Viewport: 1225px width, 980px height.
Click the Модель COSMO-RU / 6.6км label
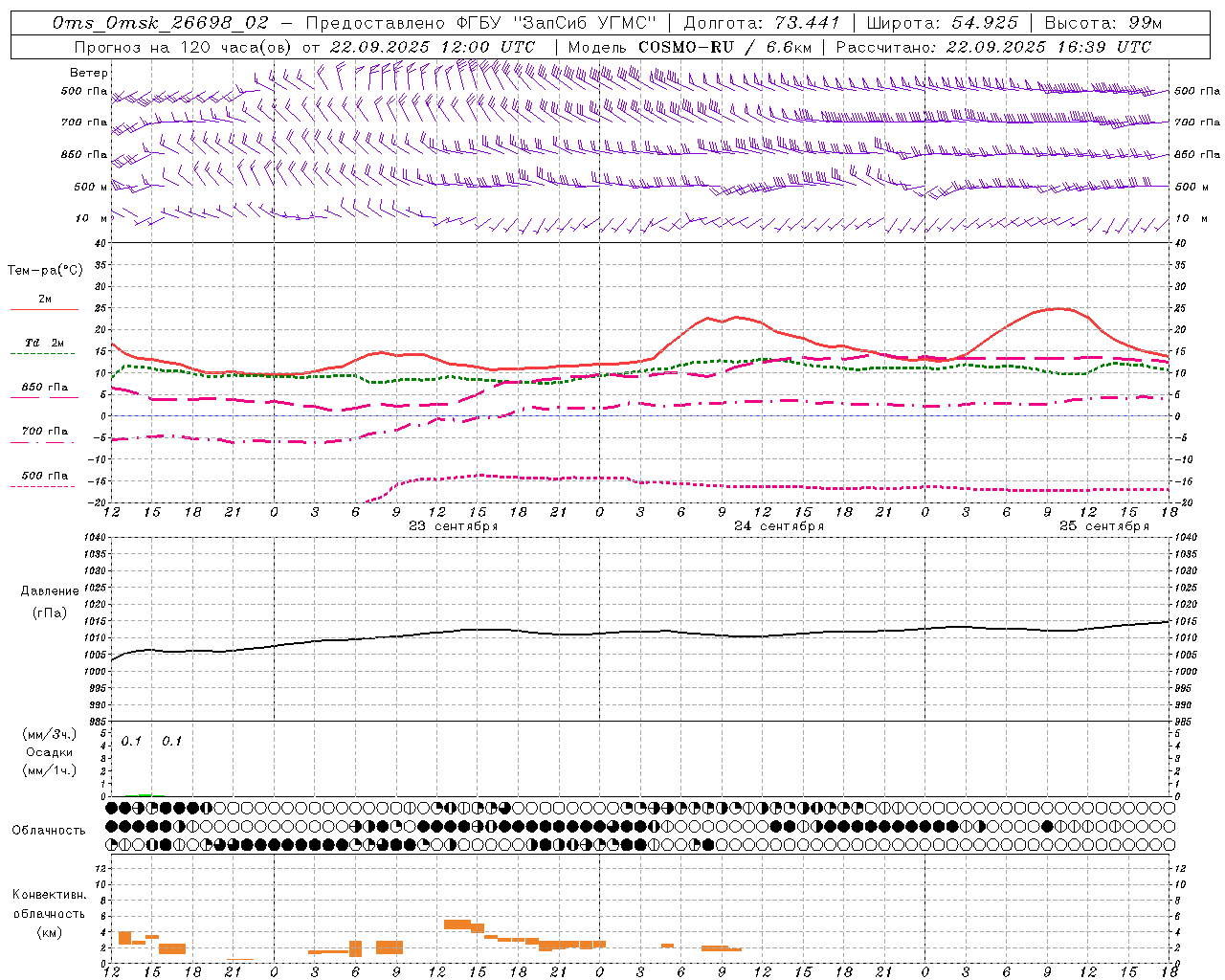tap(690, 47)
